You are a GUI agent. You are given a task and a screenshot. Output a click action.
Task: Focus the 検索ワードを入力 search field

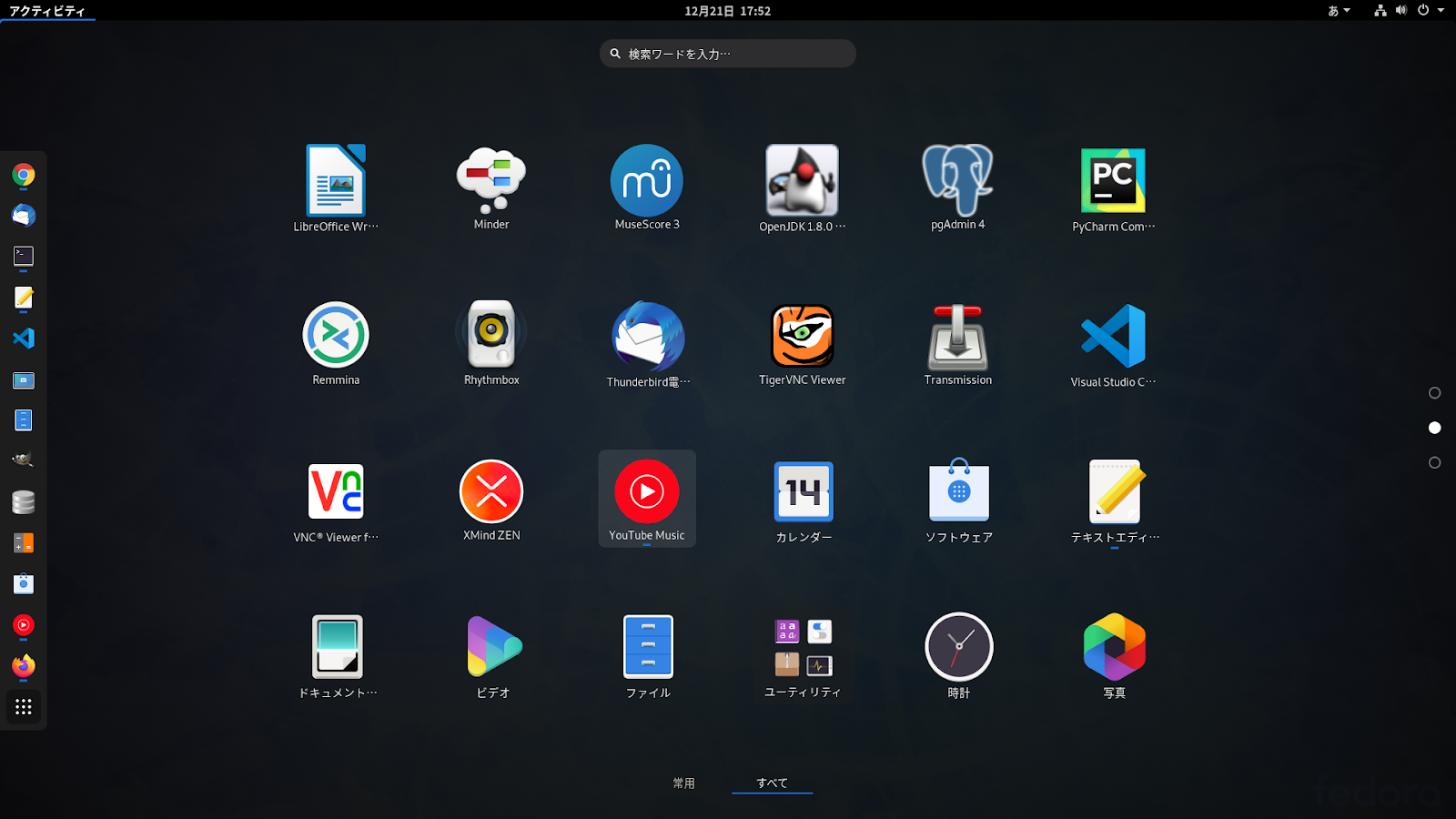pos(728,54)
